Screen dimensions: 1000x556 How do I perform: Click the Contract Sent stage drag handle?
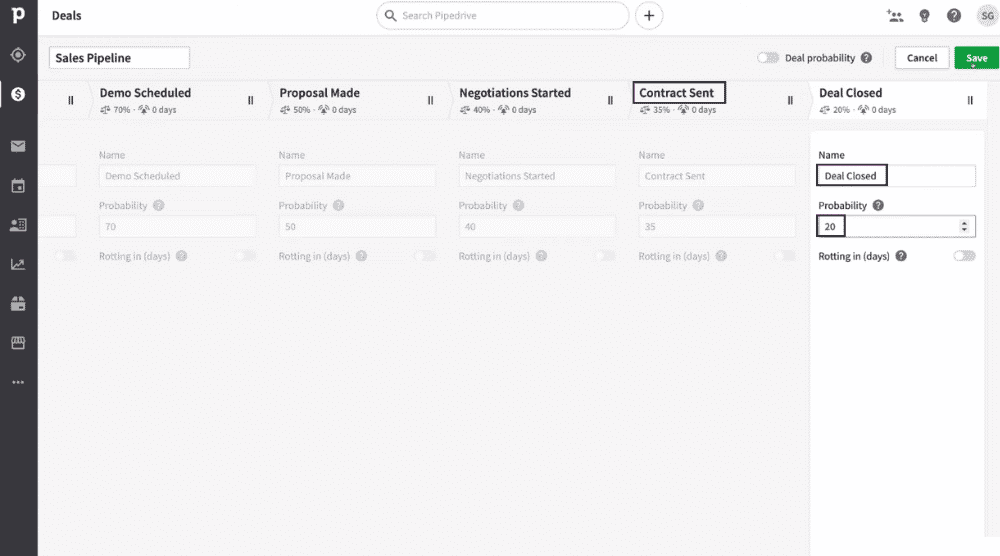[790, 100]
